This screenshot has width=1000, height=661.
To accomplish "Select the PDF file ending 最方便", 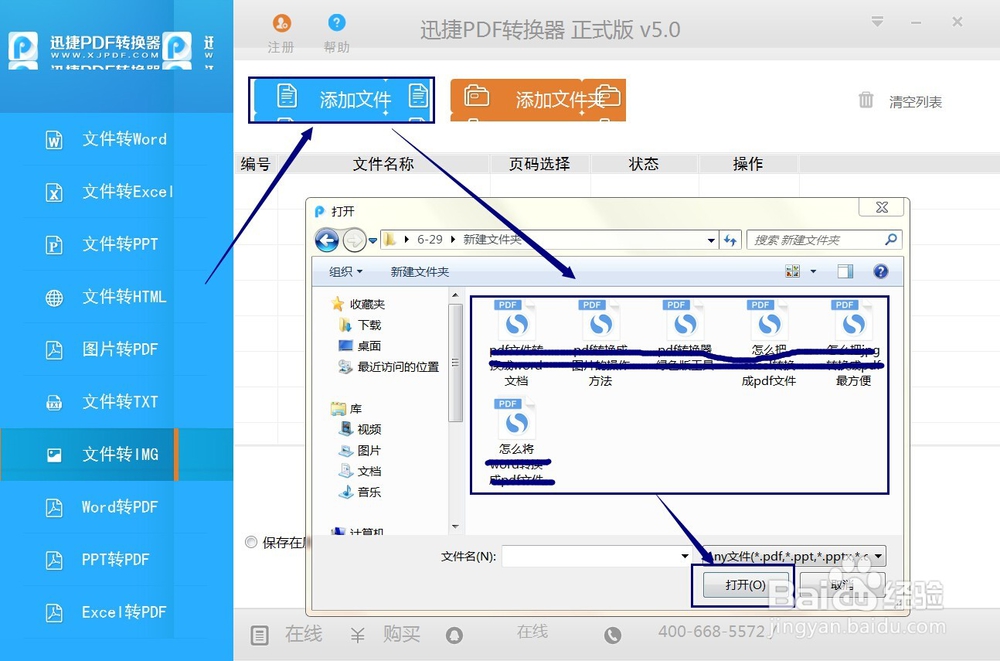I will pyautogui.click(x=853, y=343).
